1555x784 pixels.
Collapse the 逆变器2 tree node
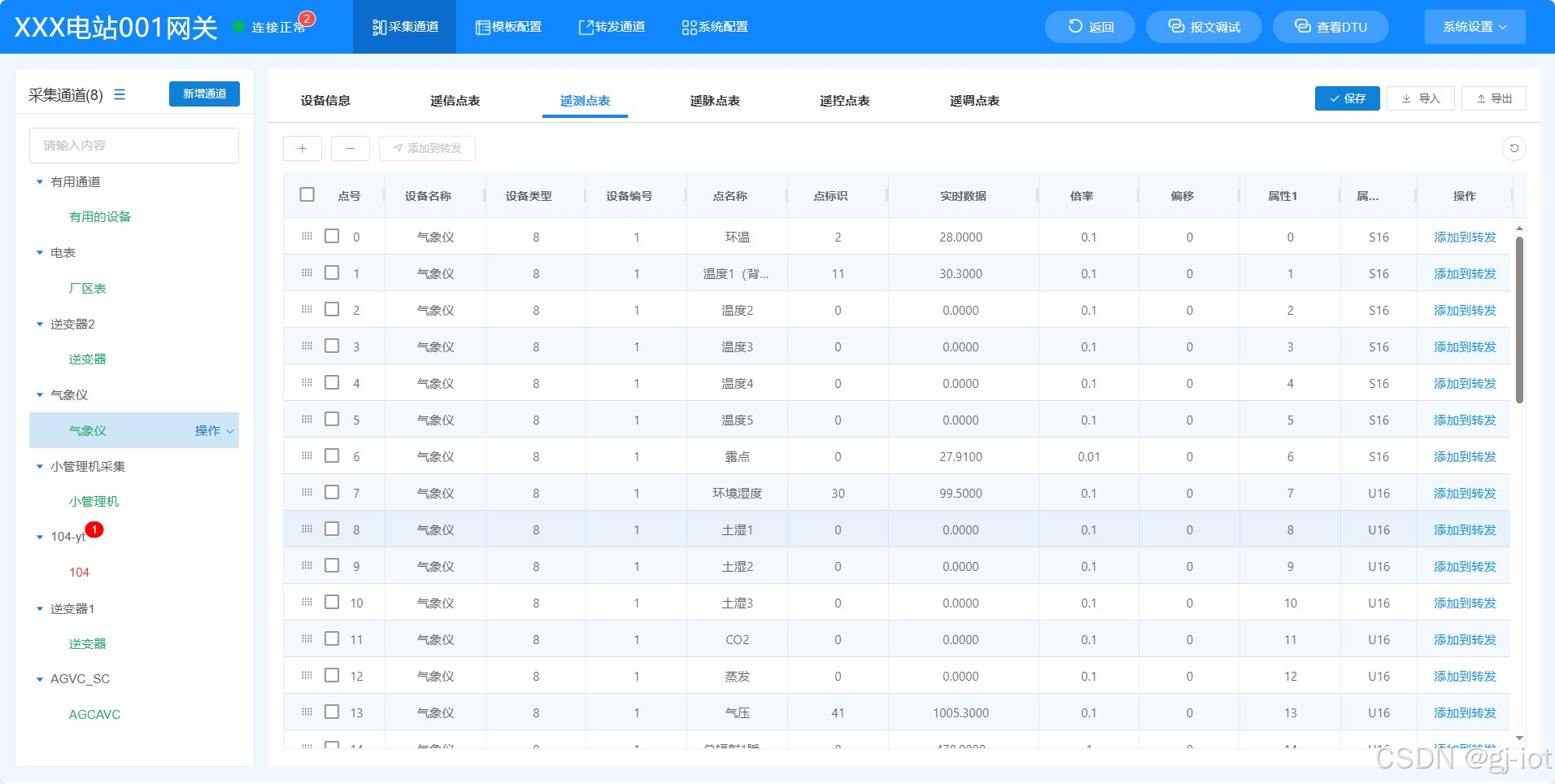(40, 324)
